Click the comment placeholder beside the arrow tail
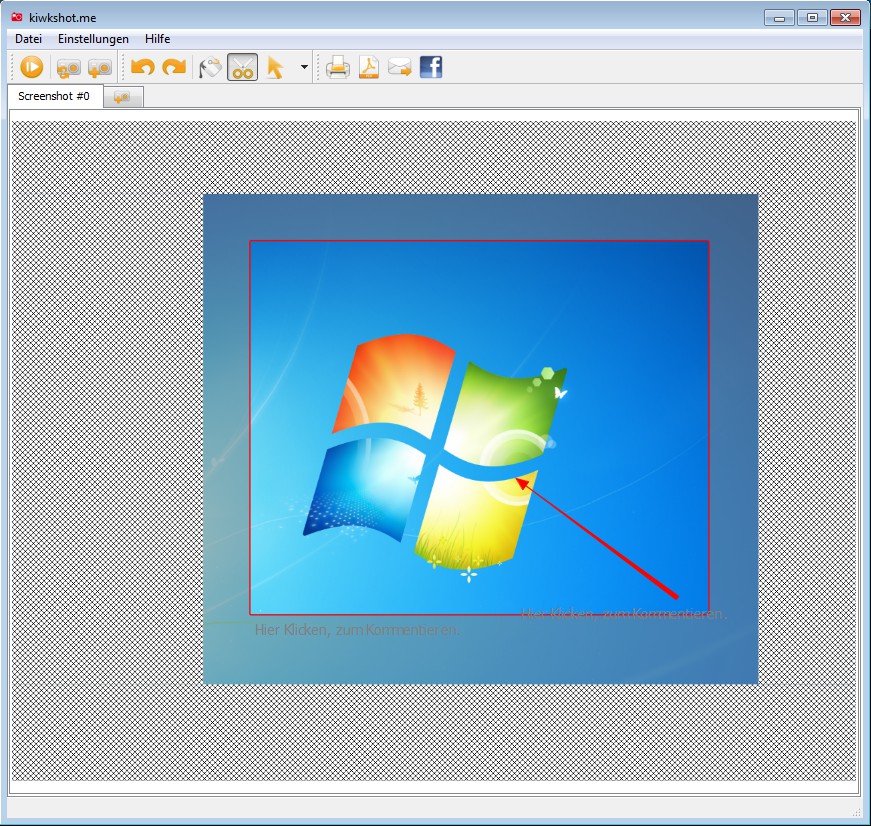The height and width of the screenshot is (826, 871). point(623,613)
